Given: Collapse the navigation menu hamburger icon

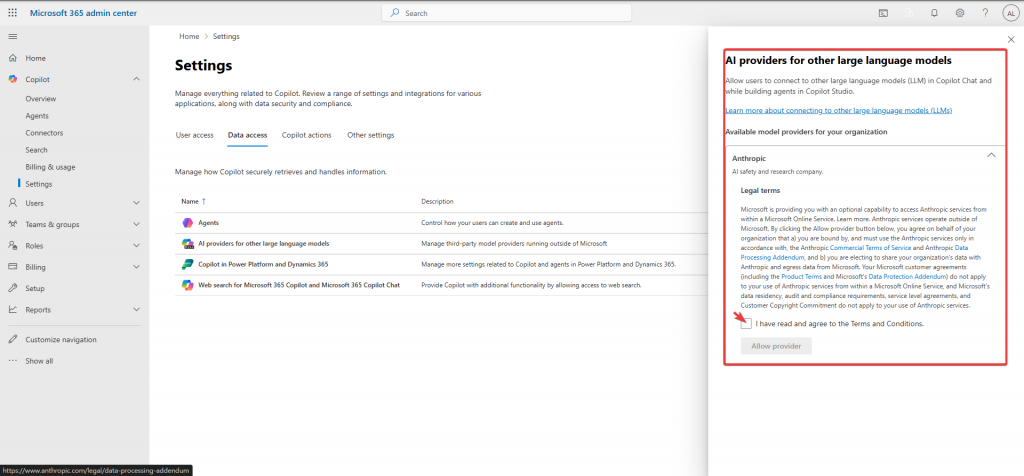Looking at the screenshot, I should (x=12, y=37).
